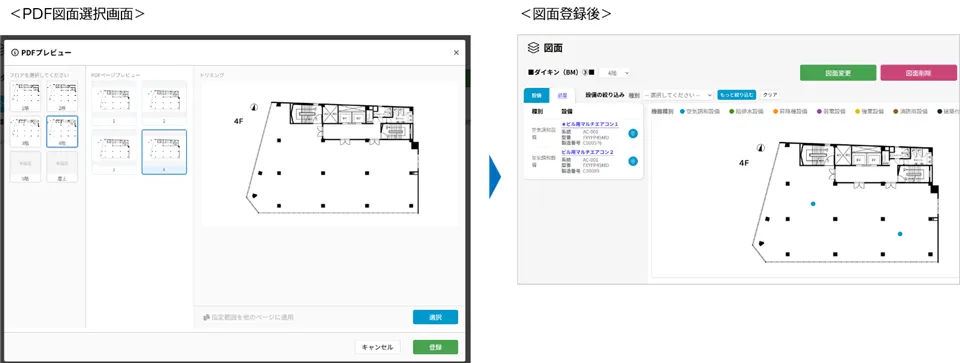Click the upper-left blue equipment marker on floor plan

click(812, 203)
